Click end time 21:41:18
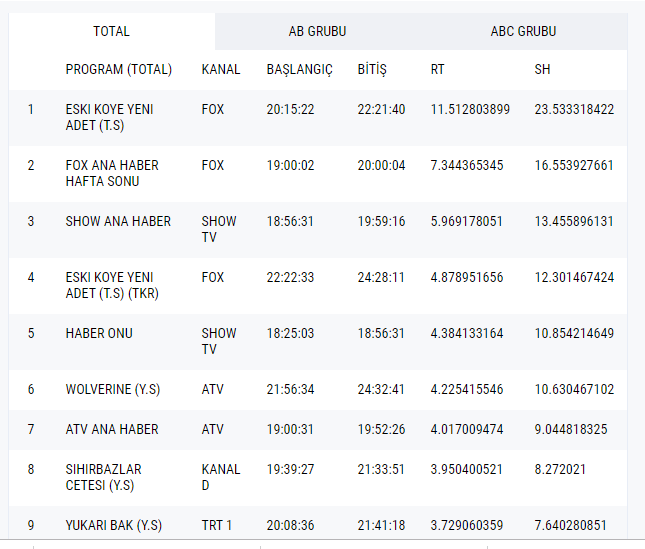 pyautogui.click(x=381, y=526)
